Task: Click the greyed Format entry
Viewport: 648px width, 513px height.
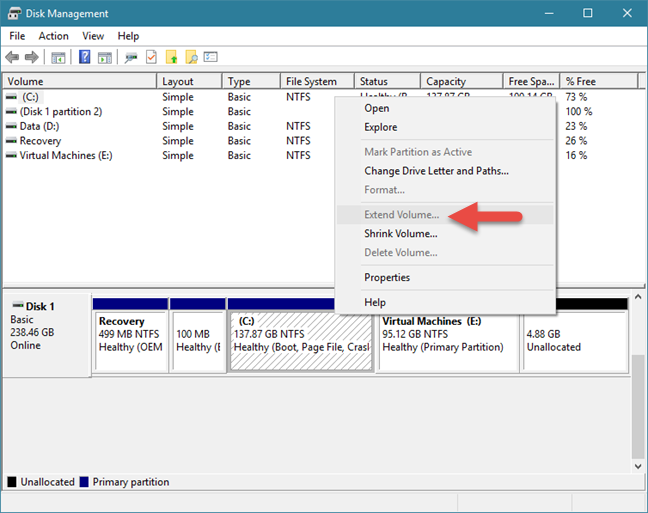Action: (x=445, y=190)
